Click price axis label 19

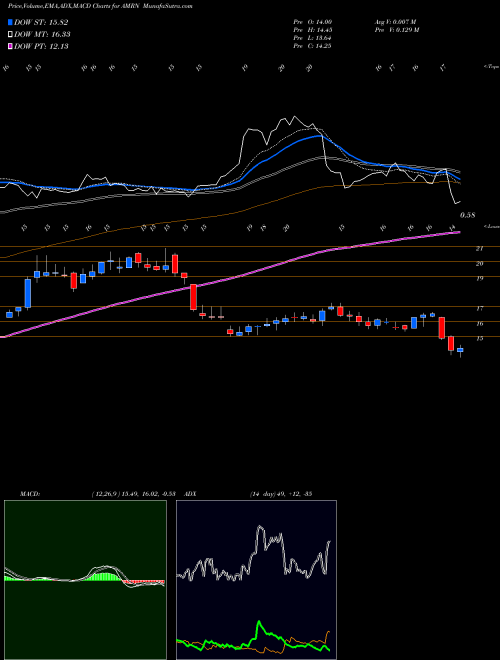[x=479, y=278]
